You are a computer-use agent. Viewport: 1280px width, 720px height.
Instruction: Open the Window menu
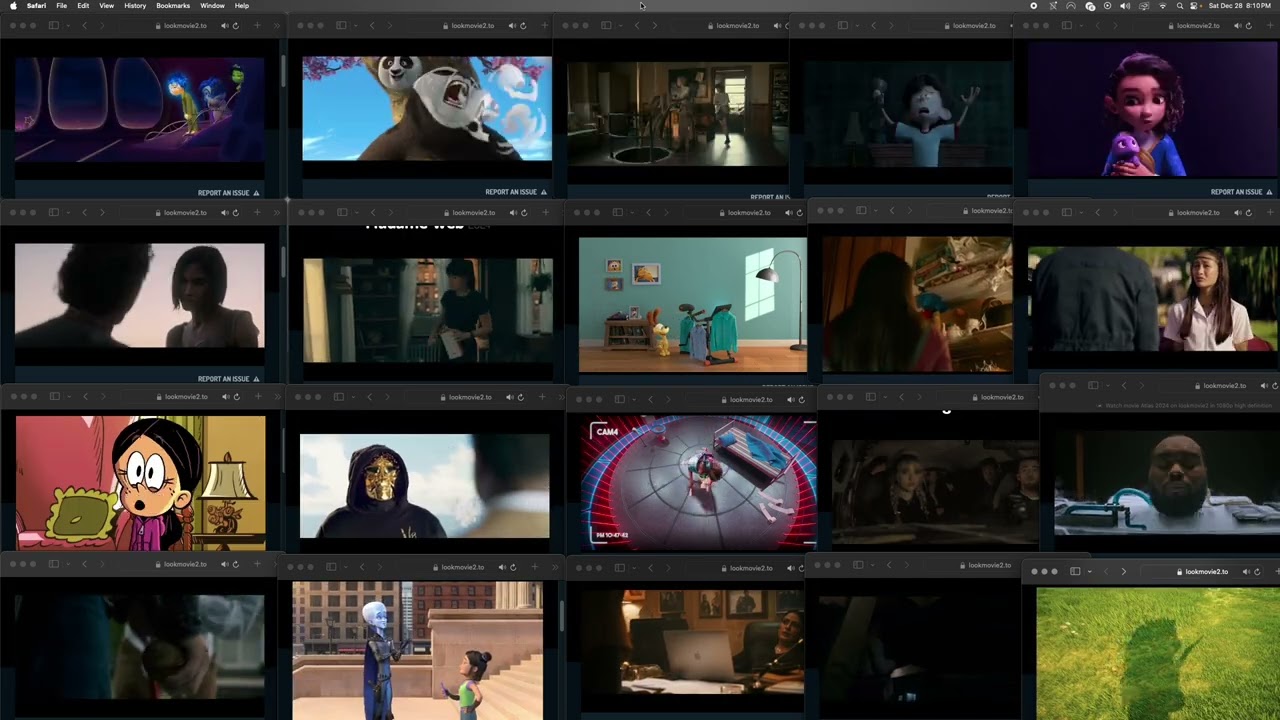point(213,6)
